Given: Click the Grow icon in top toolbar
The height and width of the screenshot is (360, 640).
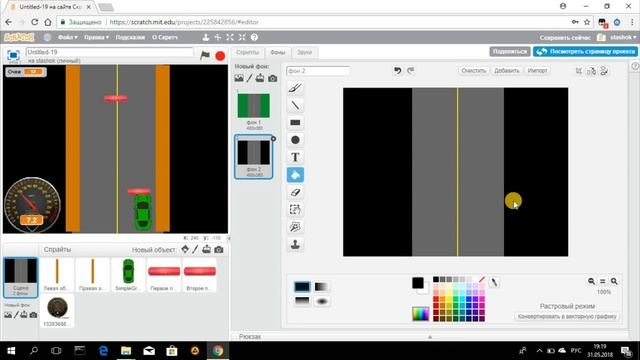Looking at the screenshot, I should tap(230, 37).
